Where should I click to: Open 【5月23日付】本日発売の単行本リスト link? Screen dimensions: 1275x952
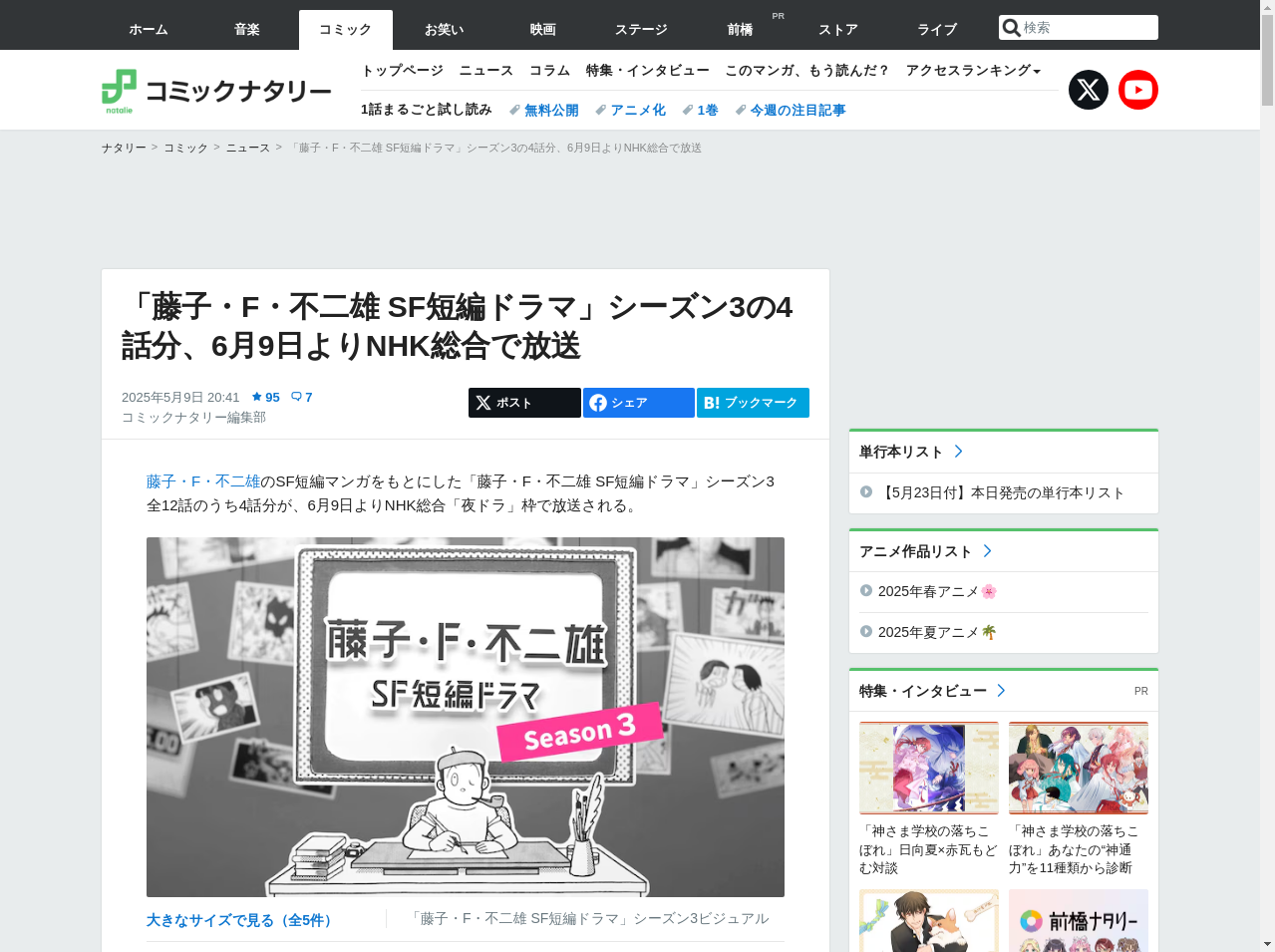click(x=1001, y=492)
